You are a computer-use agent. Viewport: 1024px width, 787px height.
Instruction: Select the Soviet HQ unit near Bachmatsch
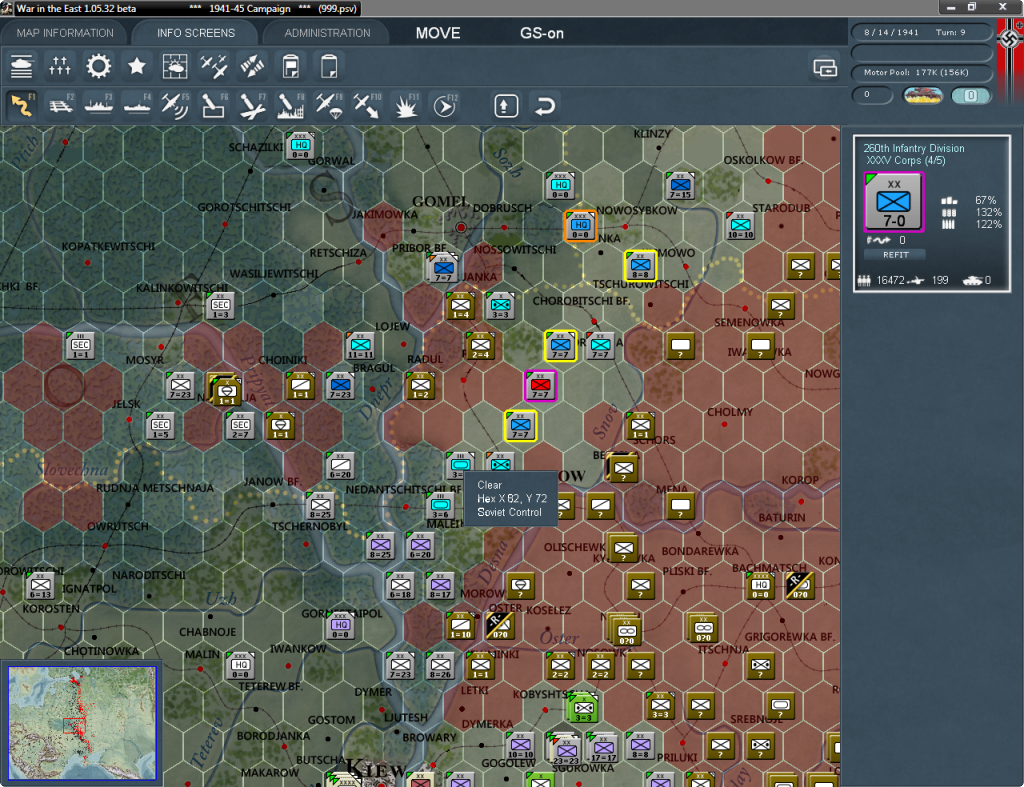(760, 585)
